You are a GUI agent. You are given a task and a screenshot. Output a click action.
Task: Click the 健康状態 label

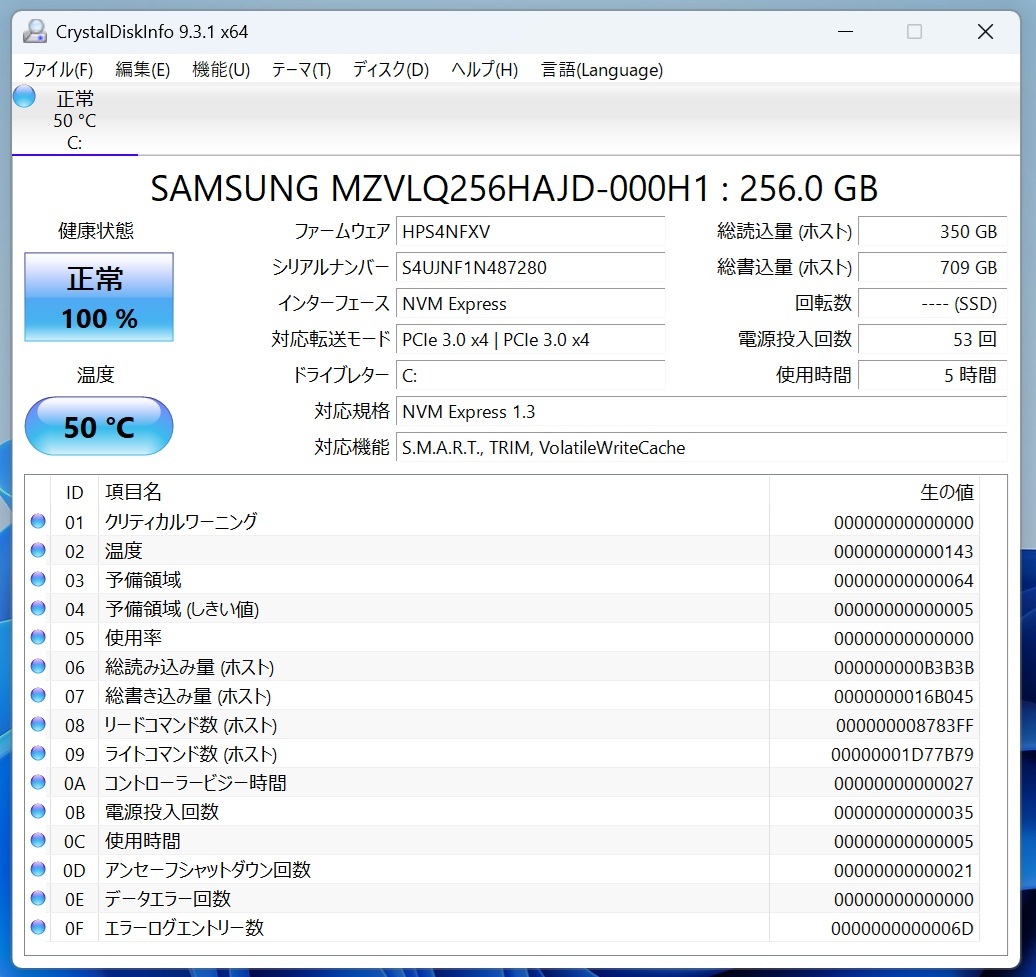tap(96, 231)
